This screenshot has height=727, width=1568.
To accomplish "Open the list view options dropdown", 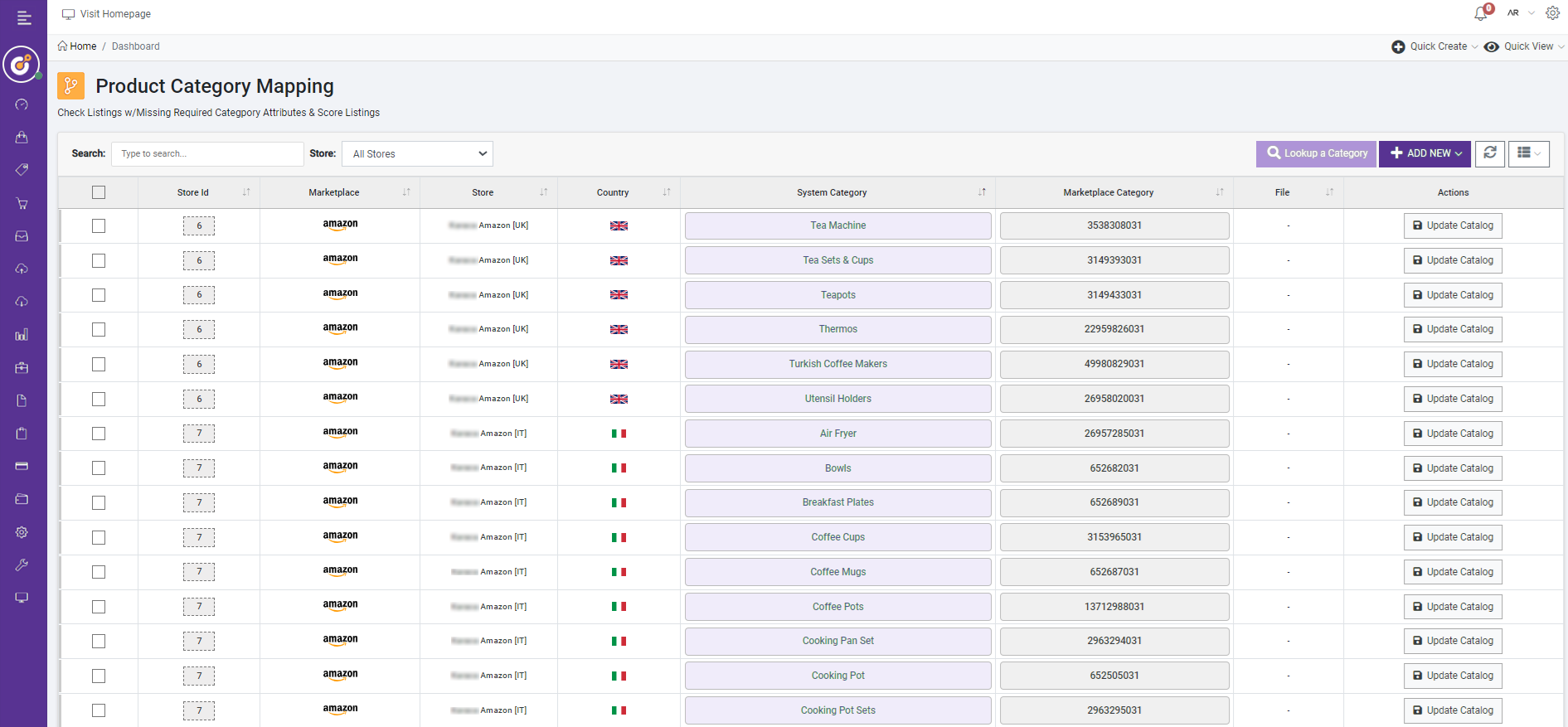I will (1528, 153).
